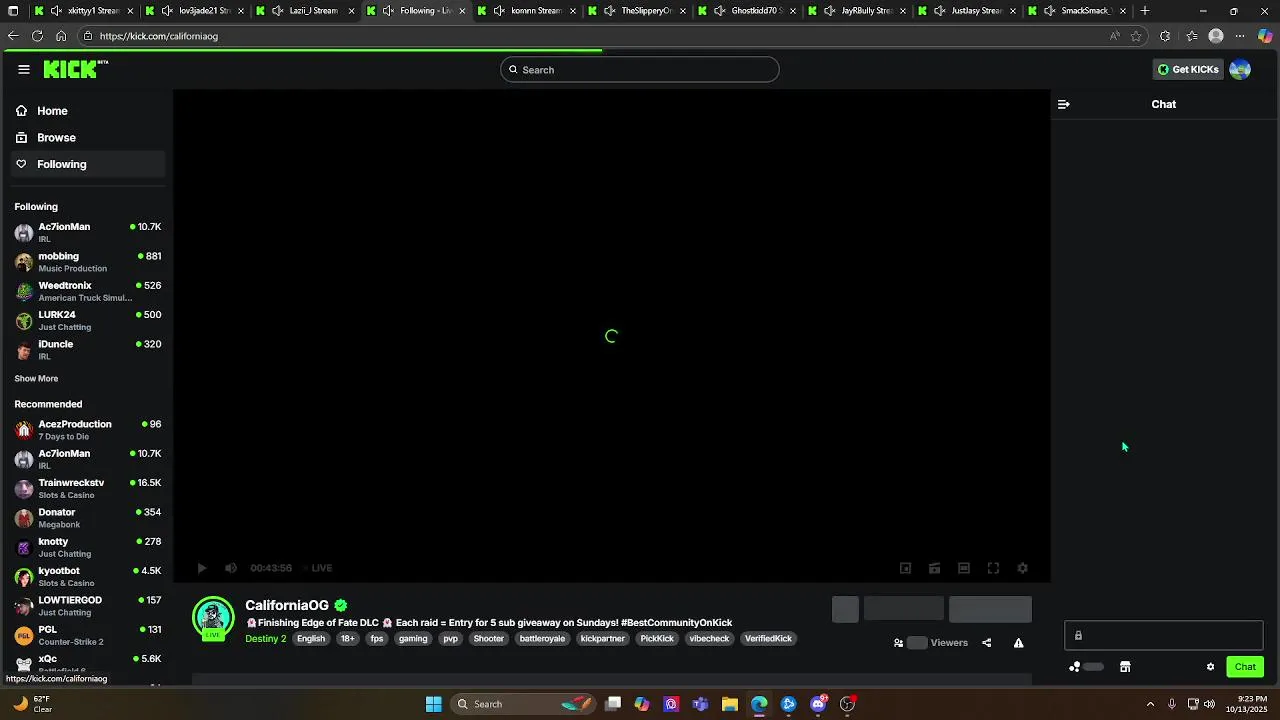The image size is (1280, 720).
Task: Show hidden system tray icons
Action: tap(1150, 704)
